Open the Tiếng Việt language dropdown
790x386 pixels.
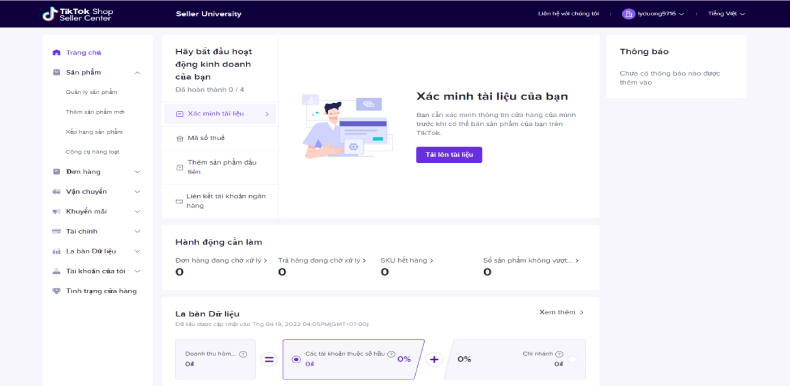point(726,14)
